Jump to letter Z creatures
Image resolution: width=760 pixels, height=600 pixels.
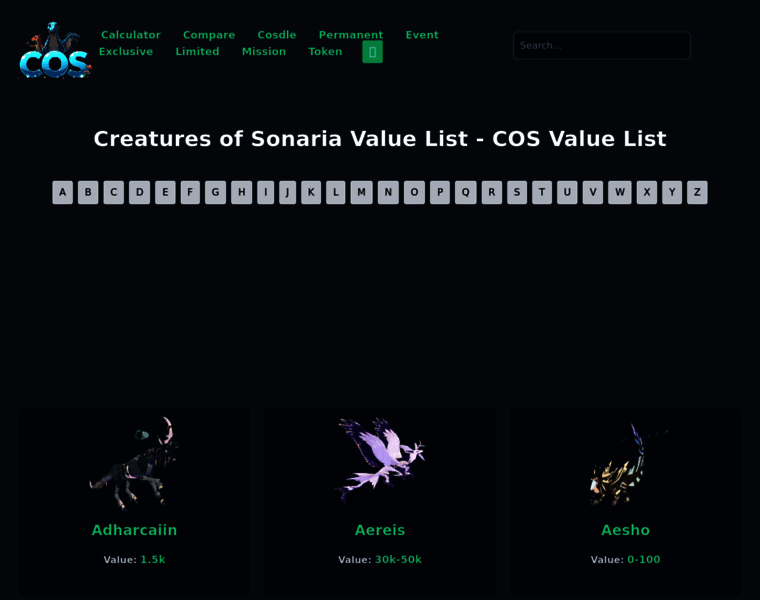(x=697, y=192)
